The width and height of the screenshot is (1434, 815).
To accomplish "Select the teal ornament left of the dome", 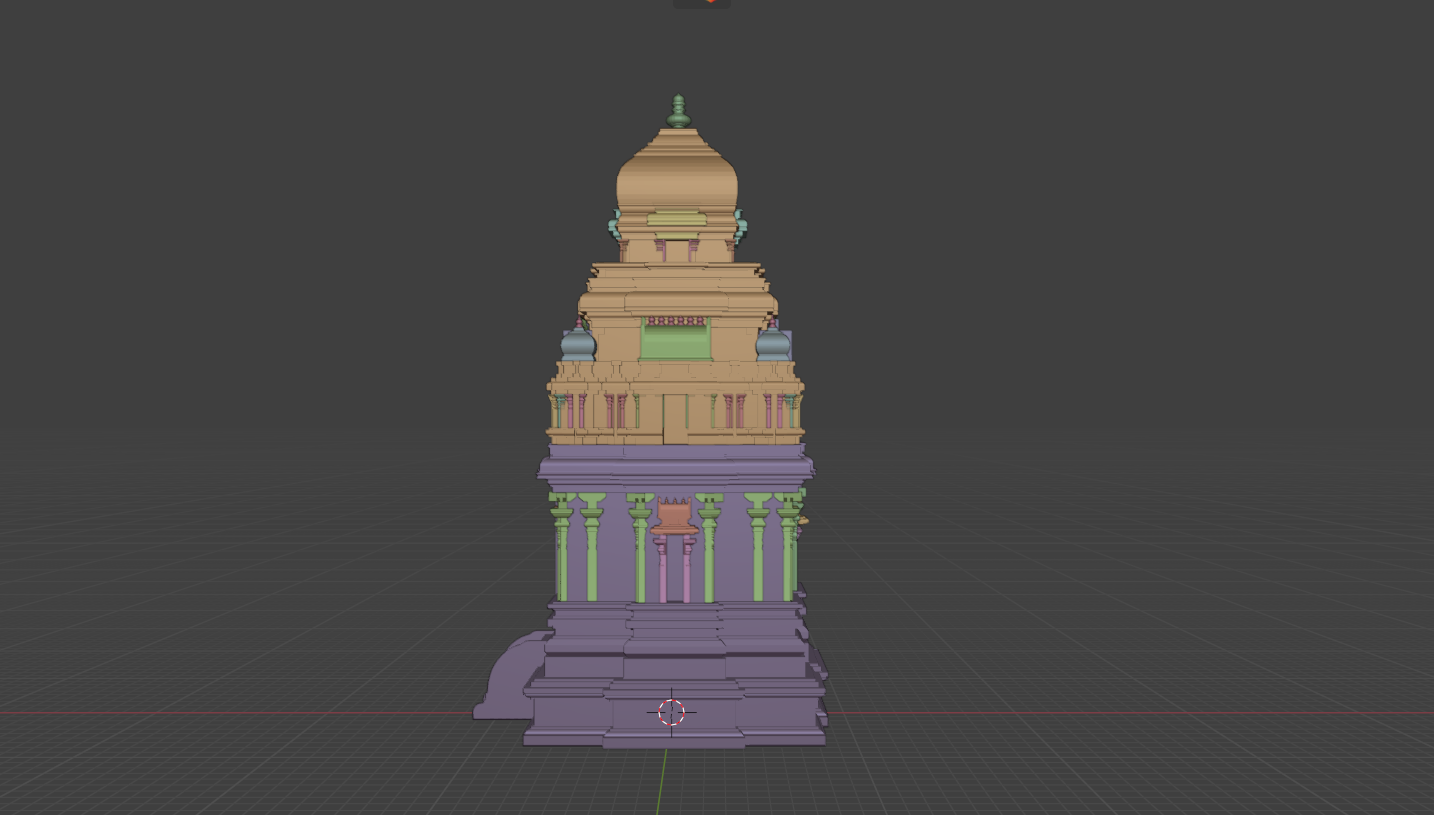I will [x=615, y=227].
